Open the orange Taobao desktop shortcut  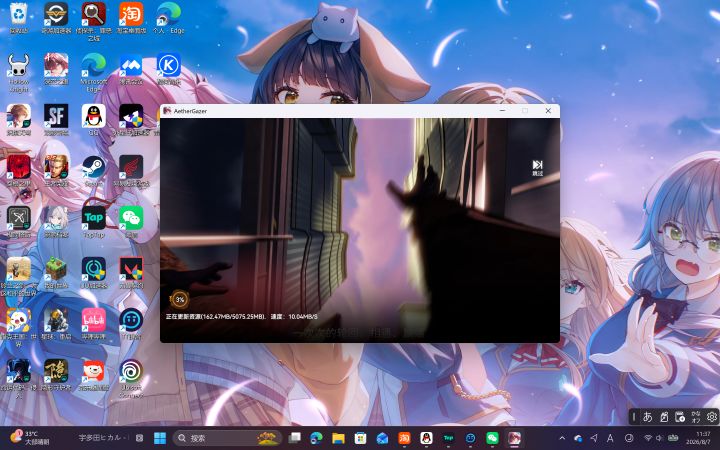coord(131,18)
